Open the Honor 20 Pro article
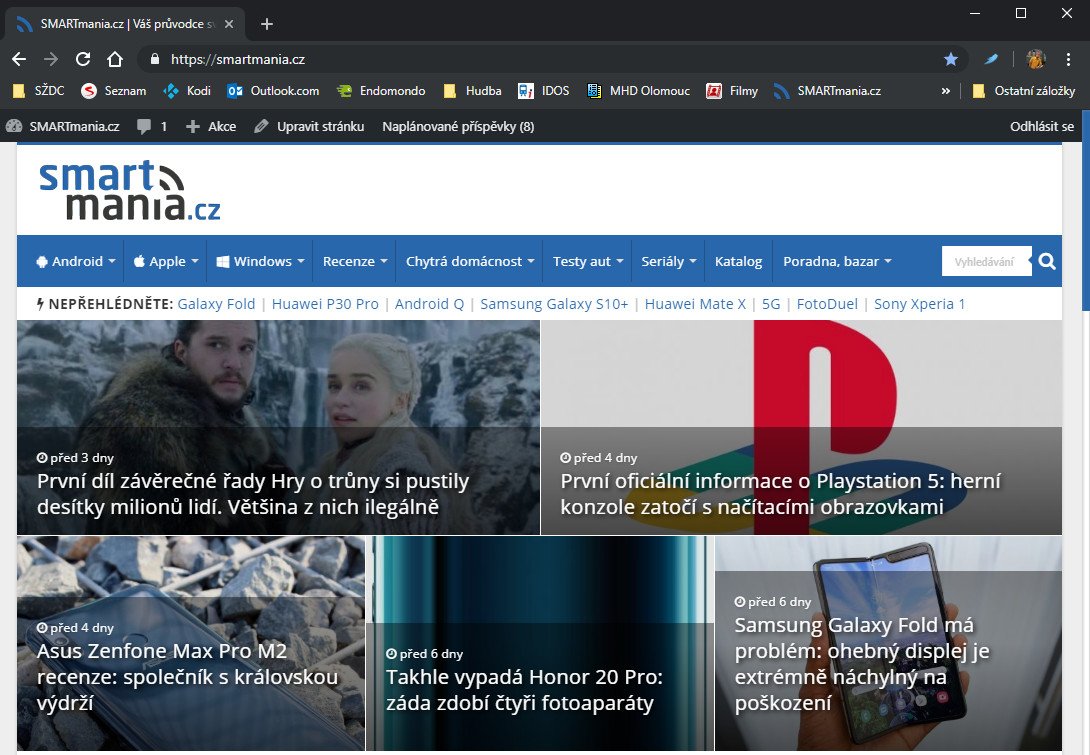Screen dimensions: 1090x755 540,643
